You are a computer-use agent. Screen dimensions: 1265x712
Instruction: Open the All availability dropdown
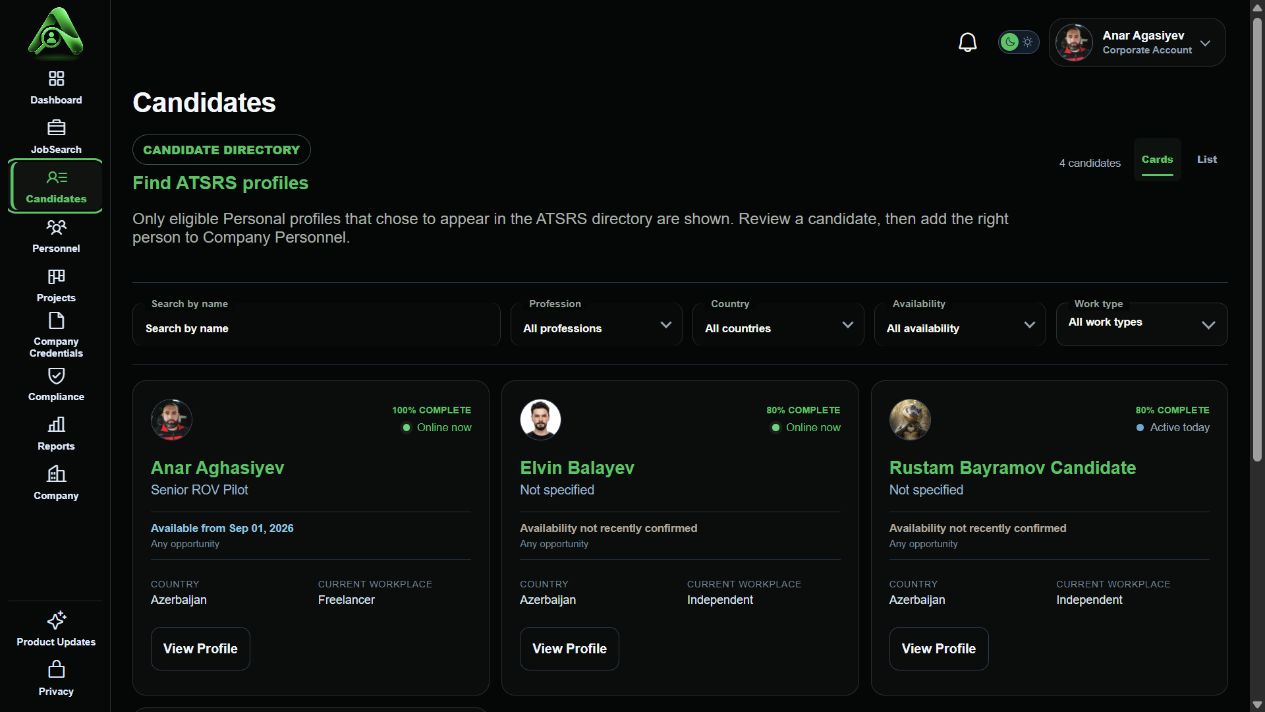960,326
